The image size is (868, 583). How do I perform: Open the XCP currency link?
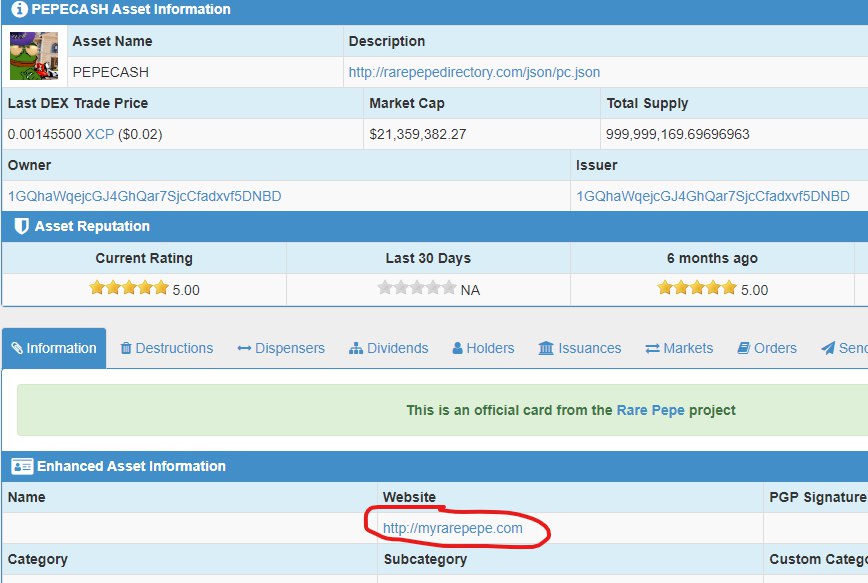click(100, 134)
